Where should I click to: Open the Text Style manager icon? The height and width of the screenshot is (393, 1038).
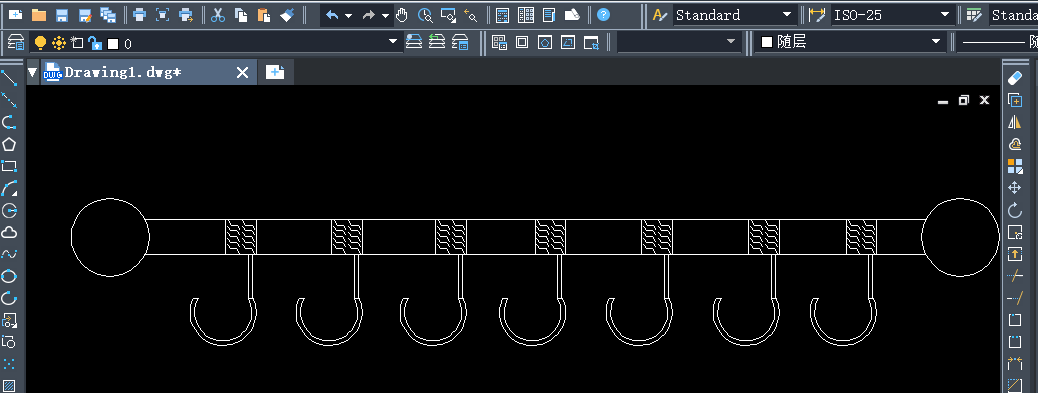click(x=660, y=15)
